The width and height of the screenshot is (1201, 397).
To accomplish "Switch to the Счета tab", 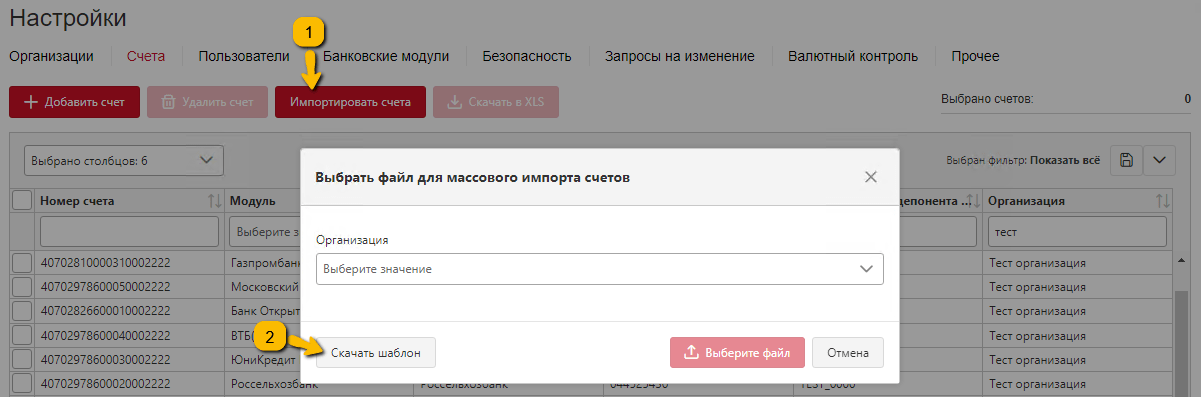I will pyautogui.click(x=146, y=56).
